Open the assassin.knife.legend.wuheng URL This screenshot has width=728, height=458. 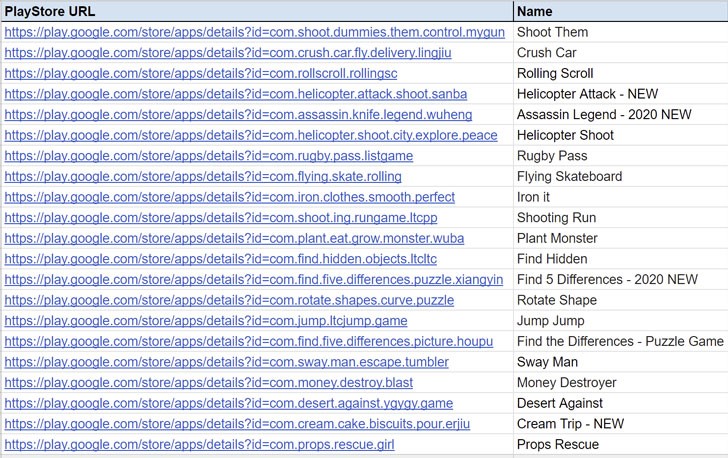(x=238, y=114)
